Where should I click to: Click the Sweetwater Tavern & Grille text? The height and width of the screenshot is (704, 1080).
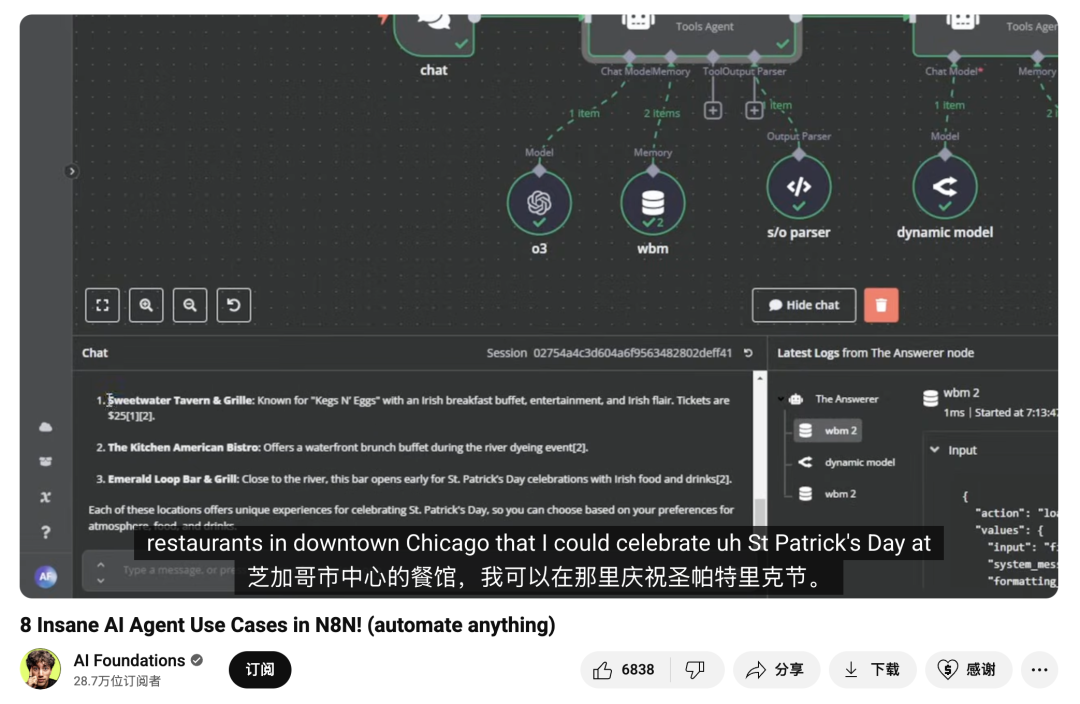180,400
